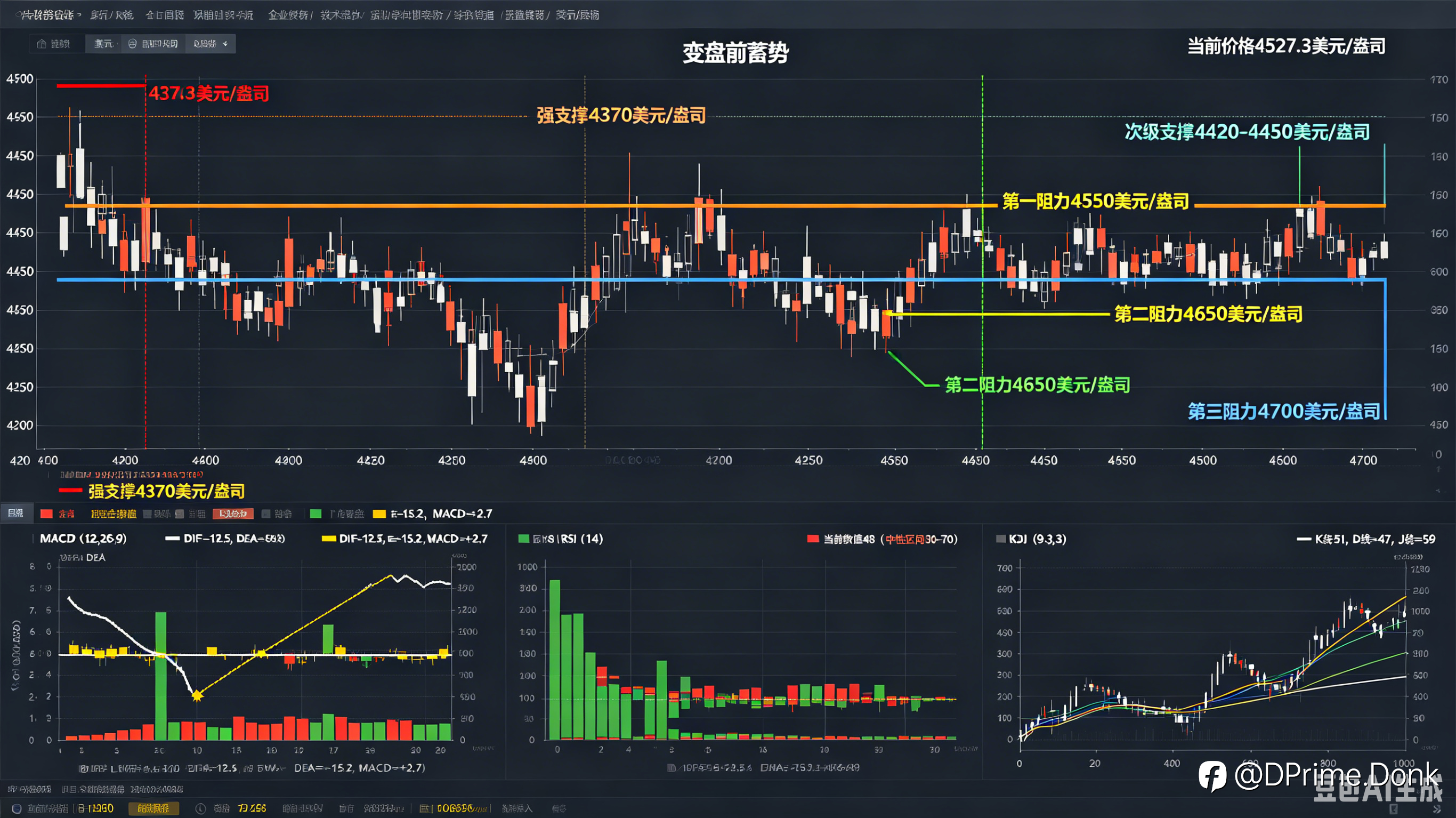
Task: Select the green 第二阻力4650美元/盎司 annotation
Action: click(x=1038, y=384)
